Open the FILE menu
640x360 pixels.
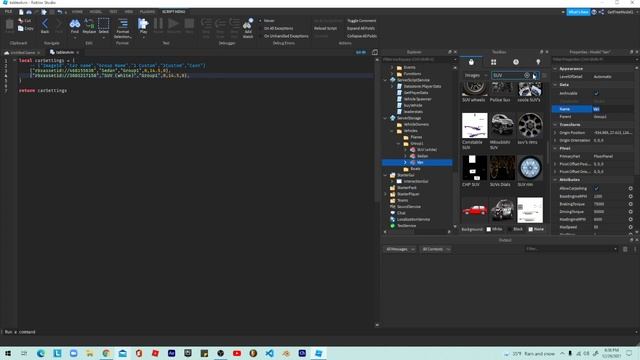coord(8,12)
